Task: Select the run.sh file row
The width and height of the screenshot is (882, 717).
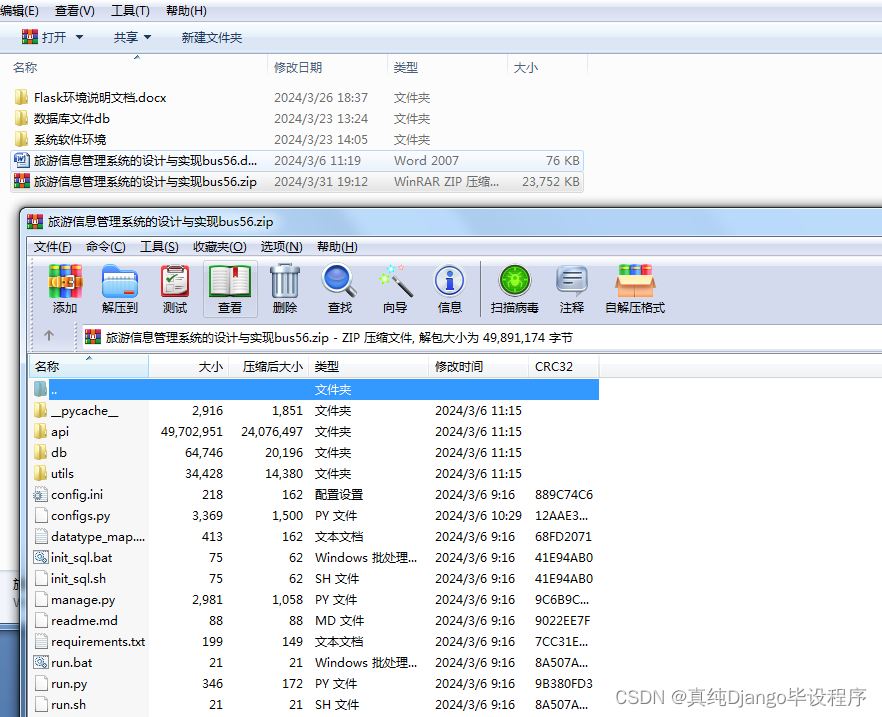Action: (x=315, y=705)
